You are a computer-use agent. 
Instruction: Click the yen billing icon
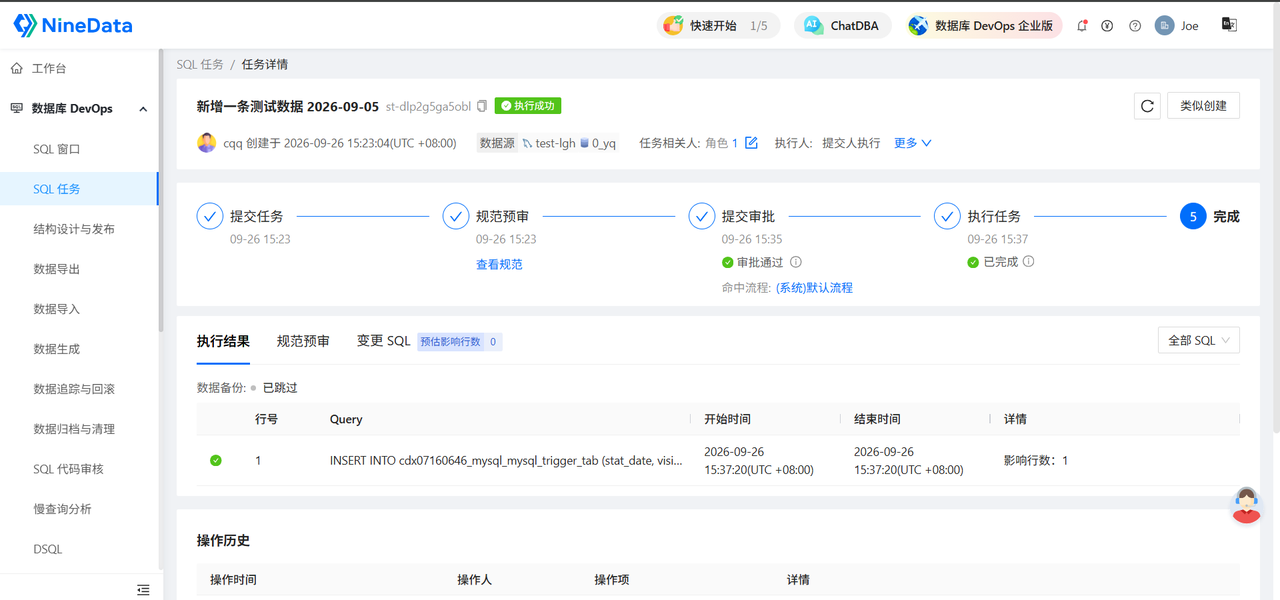click(x=1107, y=26)
